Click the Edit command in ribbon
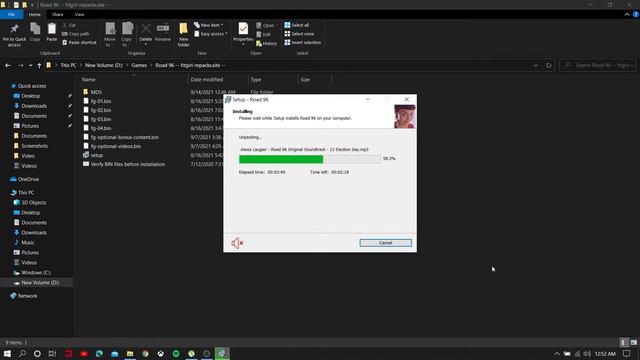This screenshot has width=640, height=360. pyautogui.click(x=263, y=34)
